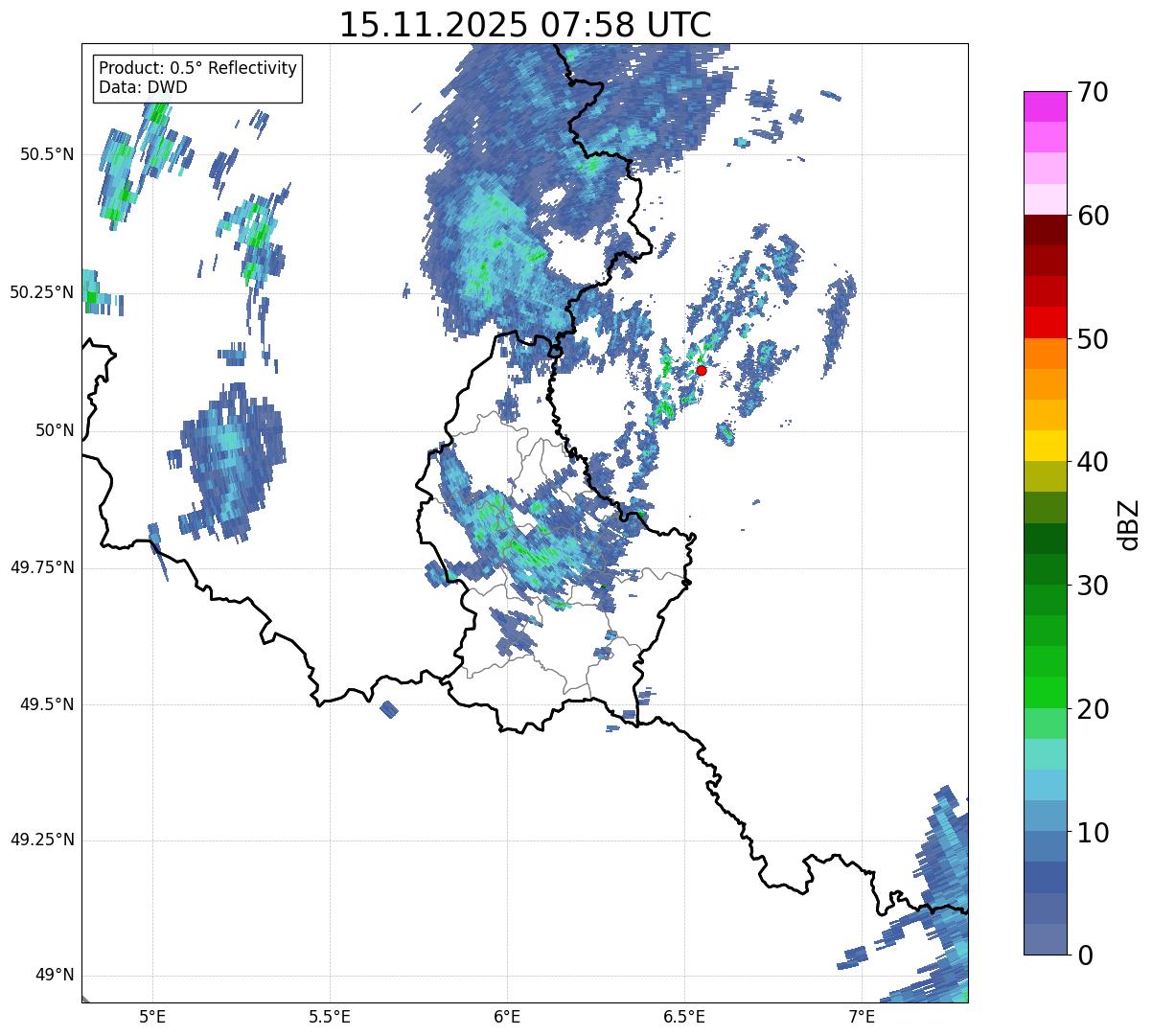Viewport: 1152px width, 1036px height.
Task: Click the yellow colorbar swatch just above 40
Action: click(x=1045, y=446)
